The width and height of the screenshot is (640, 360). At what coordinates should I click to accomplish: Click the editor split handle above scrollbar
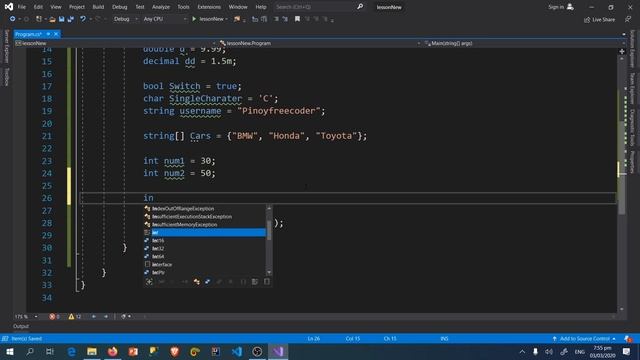click(622, 51)
